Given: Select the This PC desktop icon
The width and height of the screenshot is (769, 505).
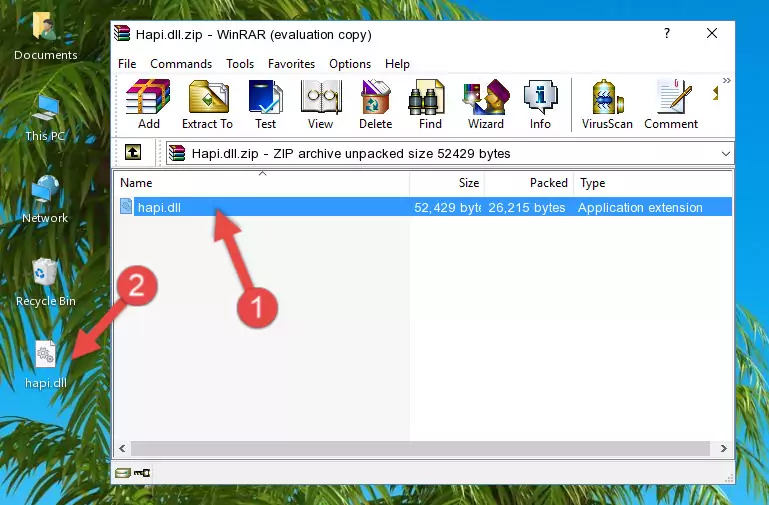Looking at the screenshot, I should [x=45, y=118].
